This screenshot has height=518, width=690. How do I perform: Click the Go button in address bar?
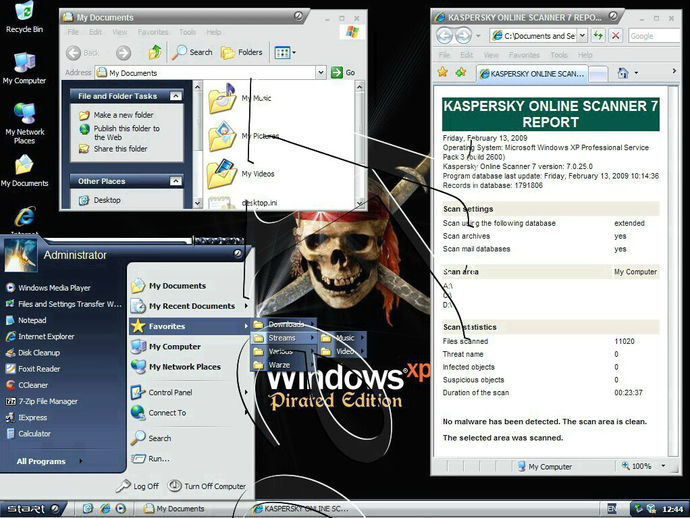tap(343, 72)
